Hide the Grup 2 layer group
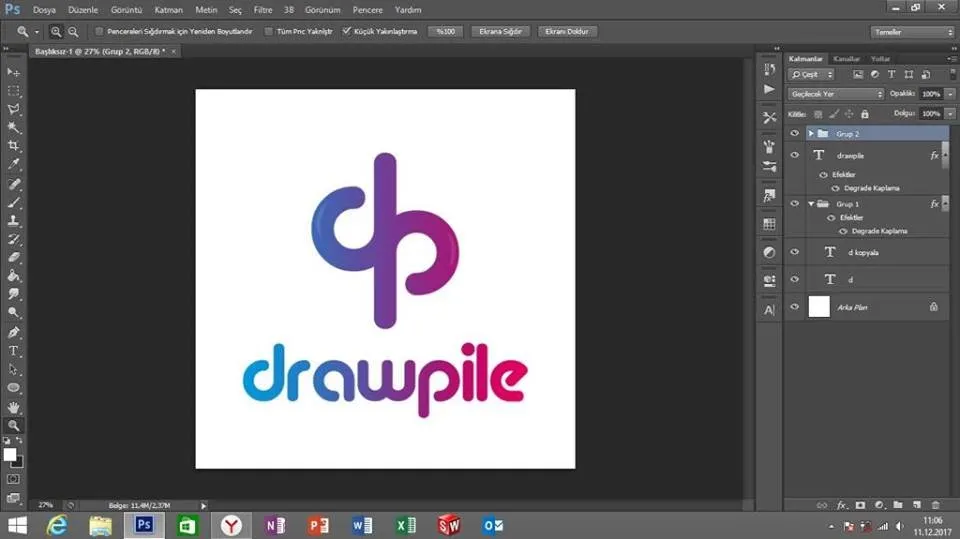The image size is (960, 539). click(794, 133)
